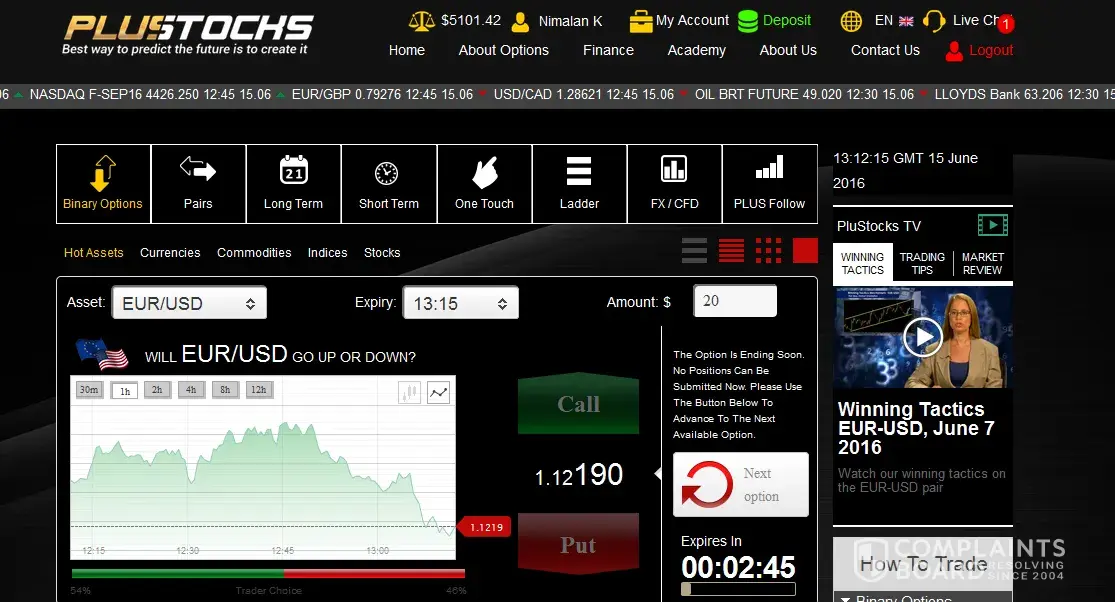Select the PLUS Follow trading mode
The height and width of the screenshot is (602, 1115).
(770, 184)
